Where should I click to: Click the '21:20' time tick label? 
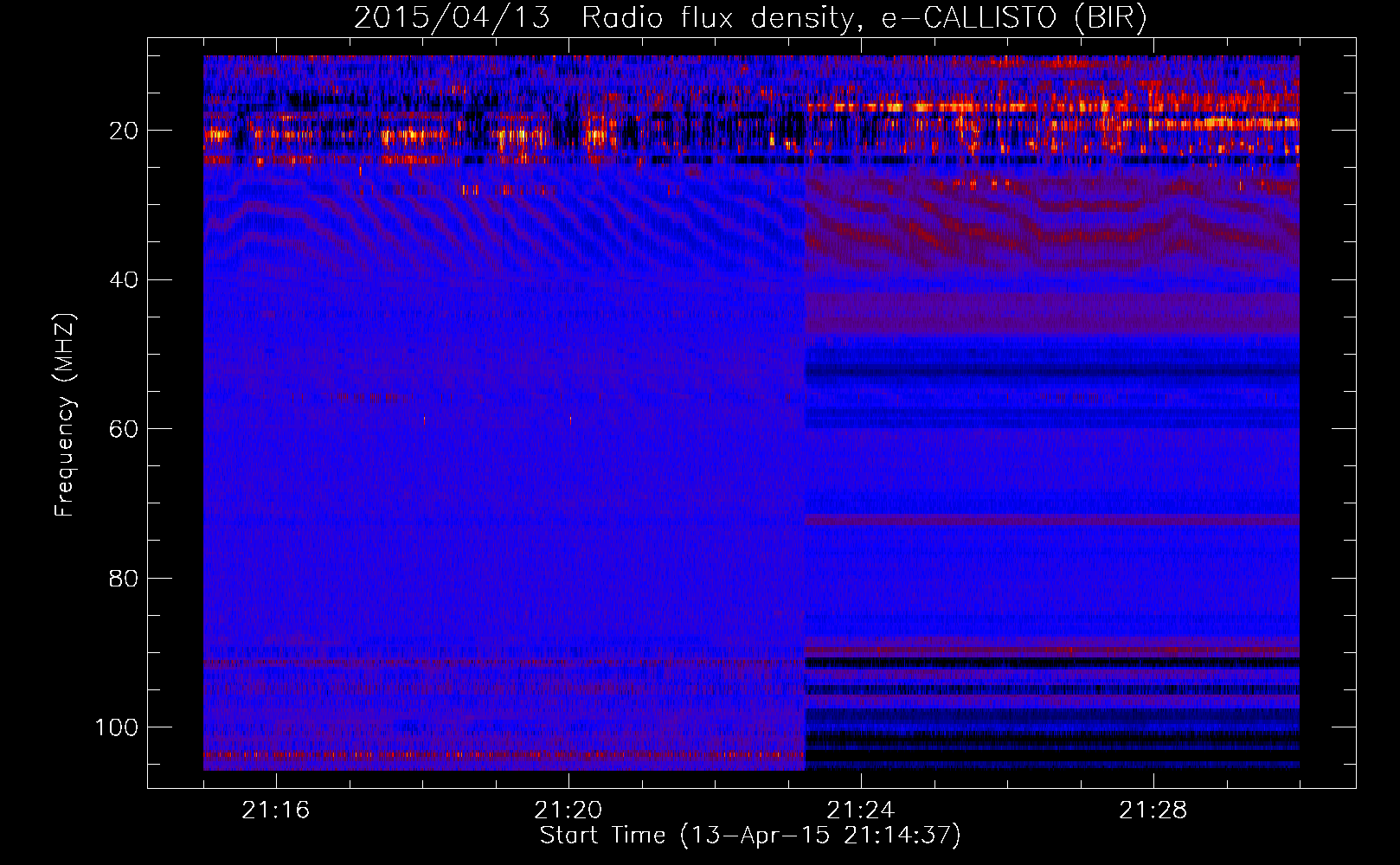tap(568, 811)
